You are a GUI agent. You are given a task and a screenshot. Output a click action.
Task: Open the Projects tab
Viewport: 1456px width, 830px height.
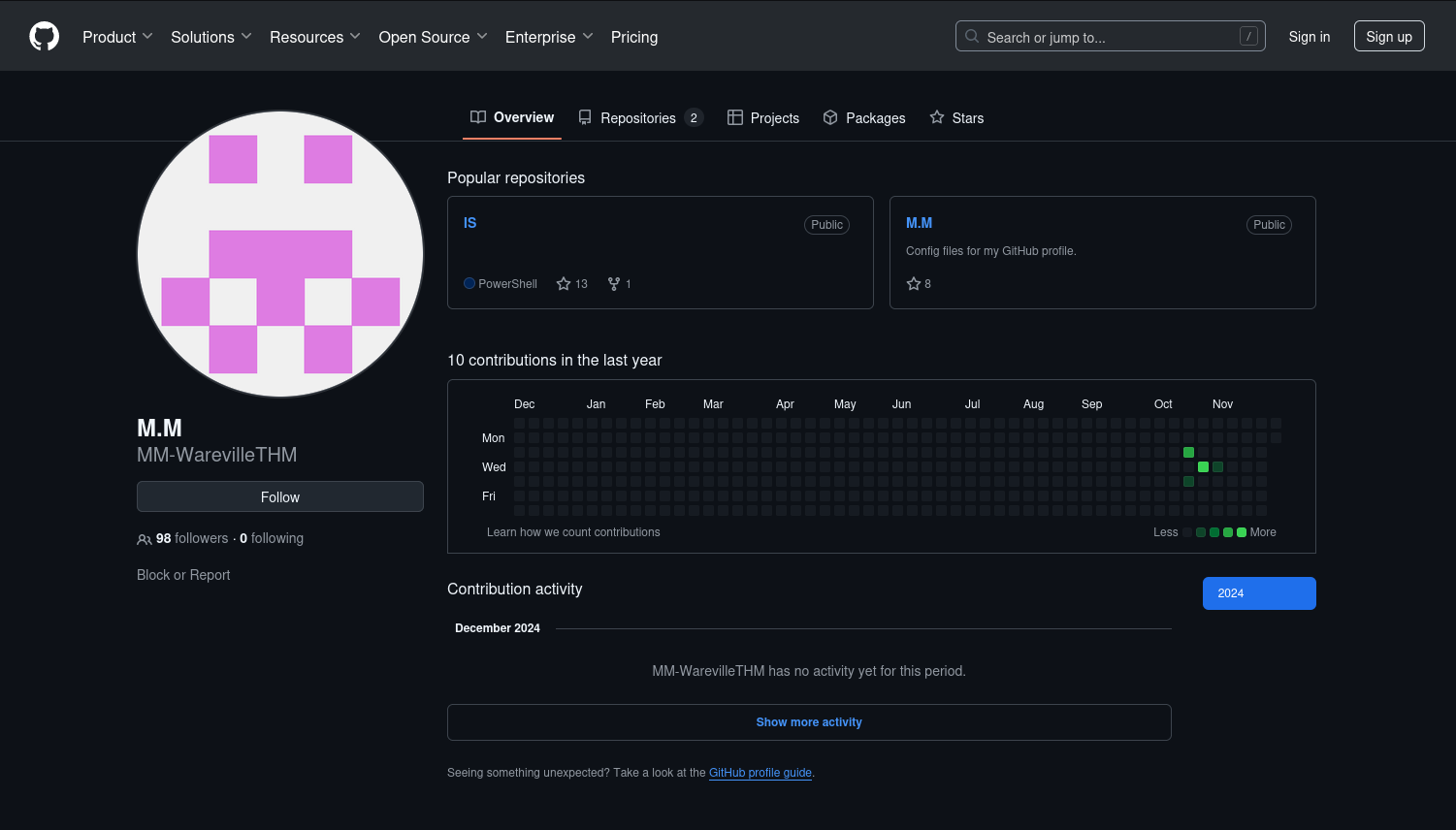[763, 117]
